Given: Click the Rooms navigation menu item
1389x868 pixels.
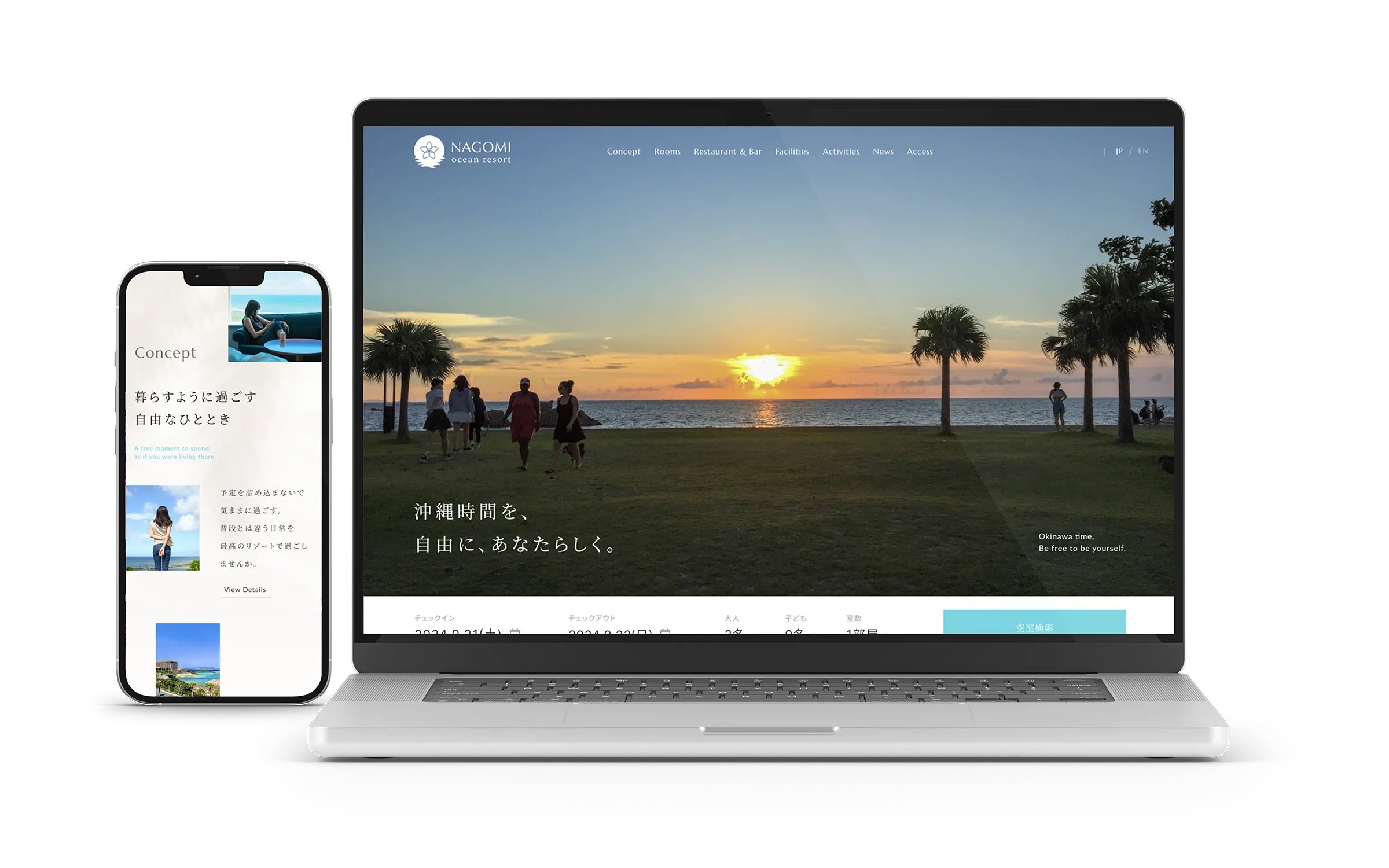Looking at the screenshot, I should click(667, 152).
